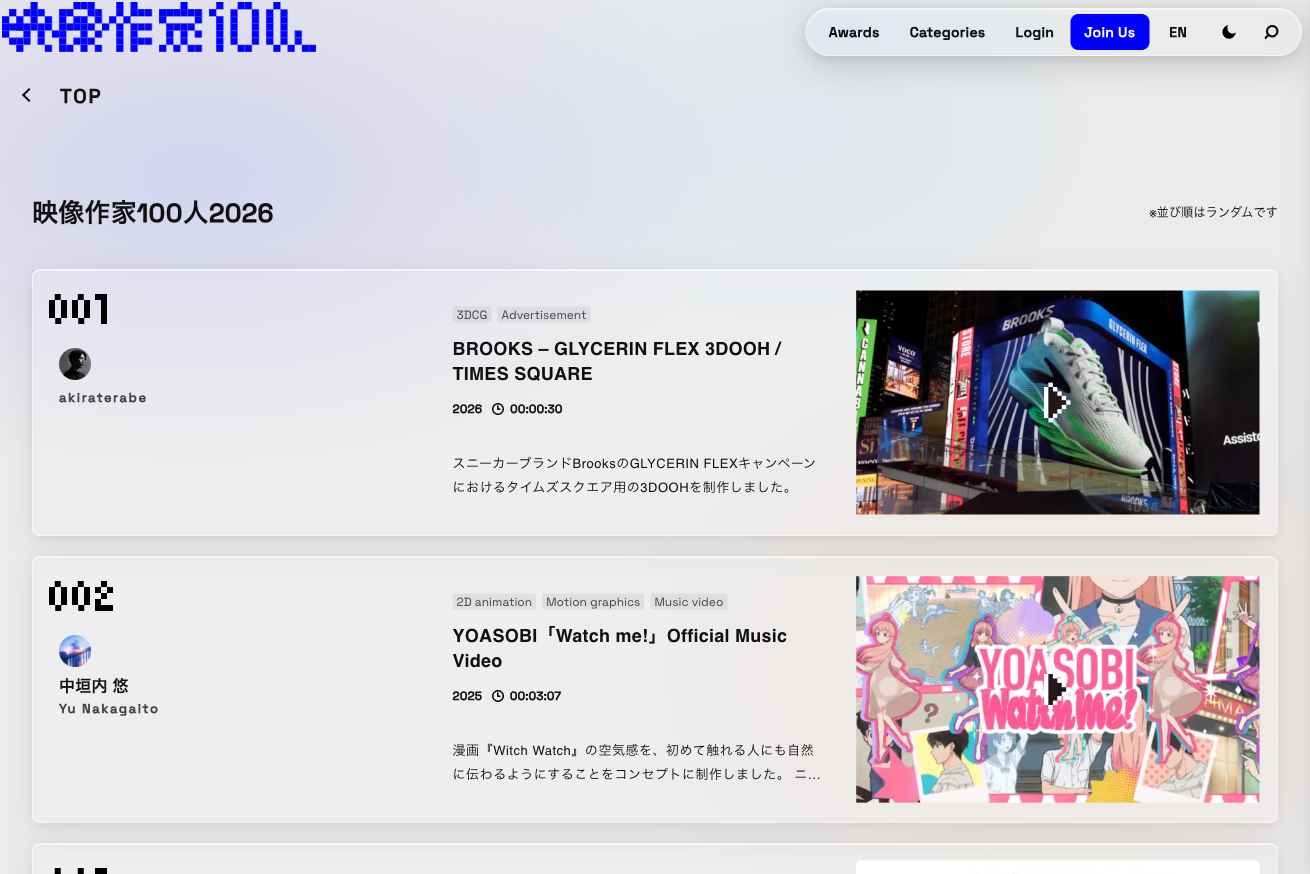Filter by the Motion graphics tag

(x=593, y=602)
